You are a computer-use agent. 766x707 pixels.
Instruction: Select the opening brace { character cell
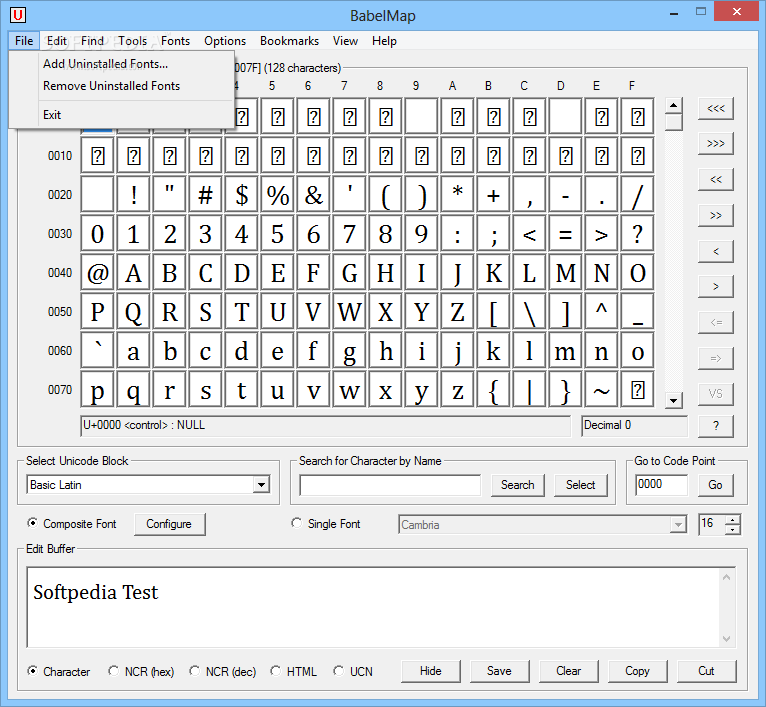click(x=493, y=390)
